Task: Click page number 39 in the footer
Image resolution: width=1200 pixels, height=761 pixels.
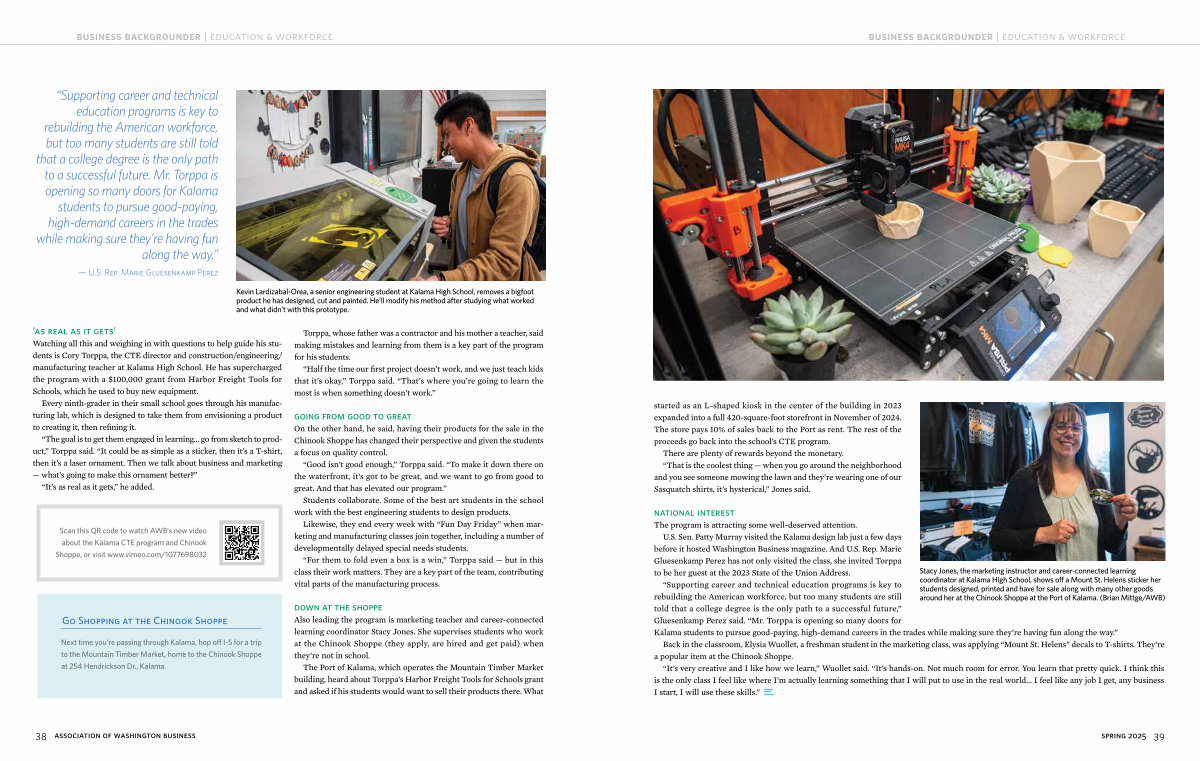Action: point(1158,736)
